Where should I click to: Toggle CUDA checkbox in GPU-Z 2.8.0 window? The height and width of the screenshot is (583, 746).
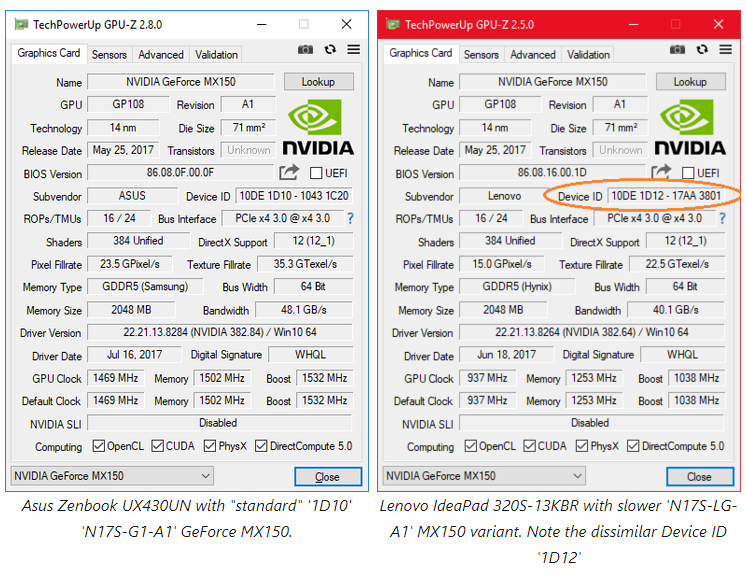click(157, 446)
